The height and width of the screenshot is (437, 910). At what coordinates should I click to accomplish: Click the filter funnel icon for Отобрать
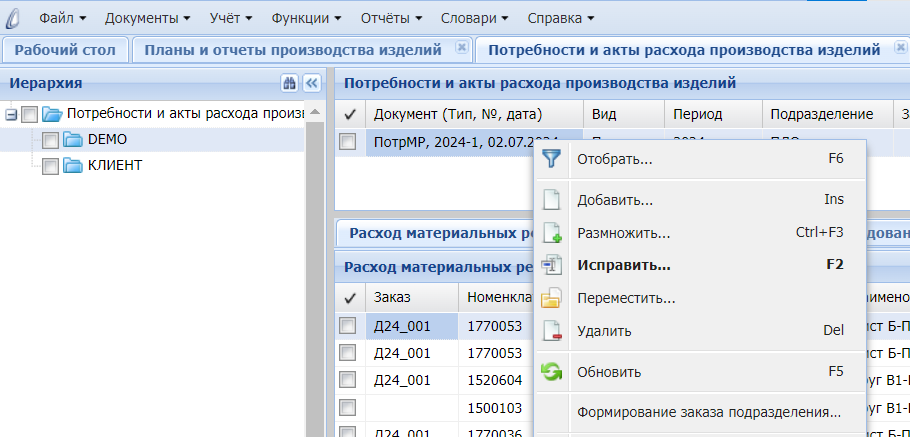click(552, 159)
